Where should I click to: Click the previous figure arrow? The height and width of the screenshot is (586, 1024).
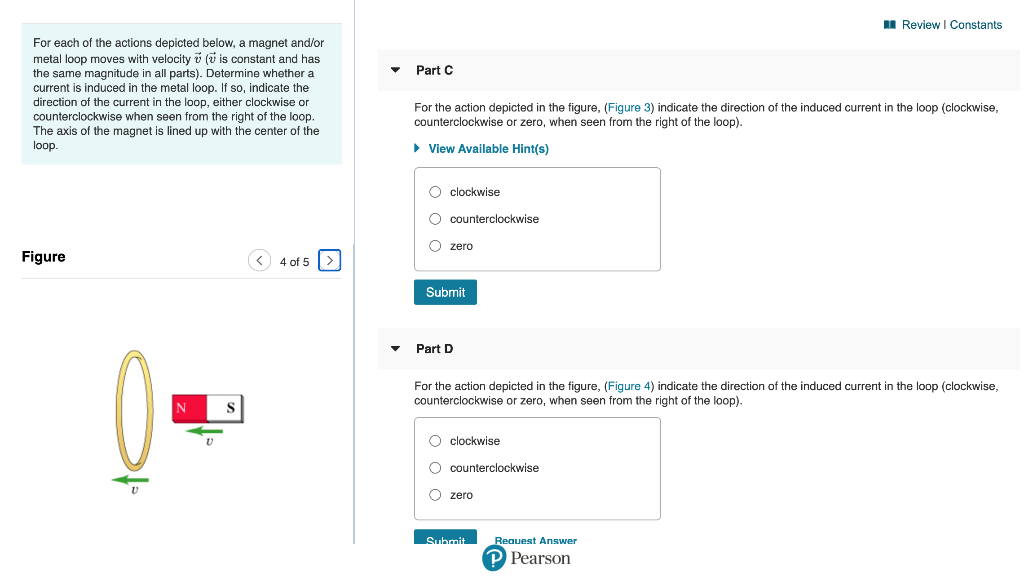[x=259, y=259]
